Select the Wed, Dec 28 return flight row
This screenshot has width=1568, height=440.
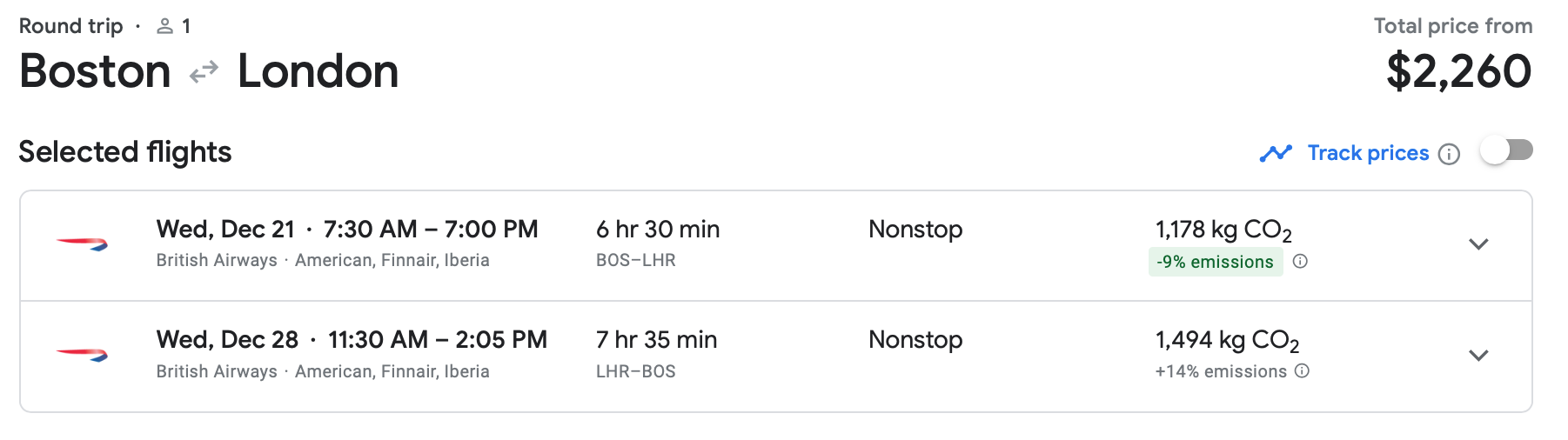(351, 340)
